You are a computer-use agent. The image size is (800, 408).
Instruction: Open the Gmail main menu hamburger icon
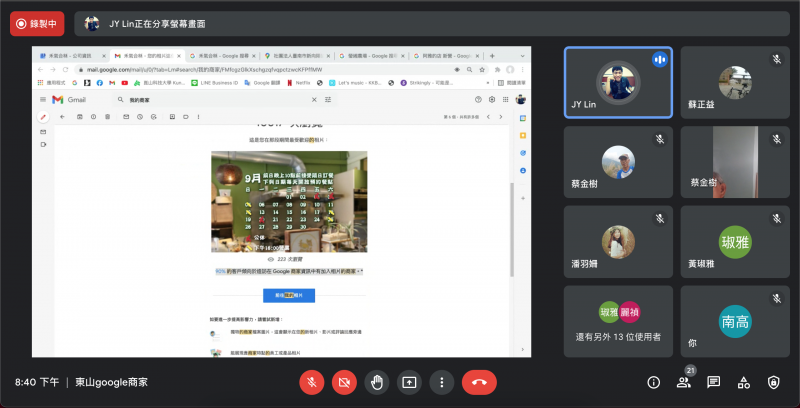(x=43, y=99)
